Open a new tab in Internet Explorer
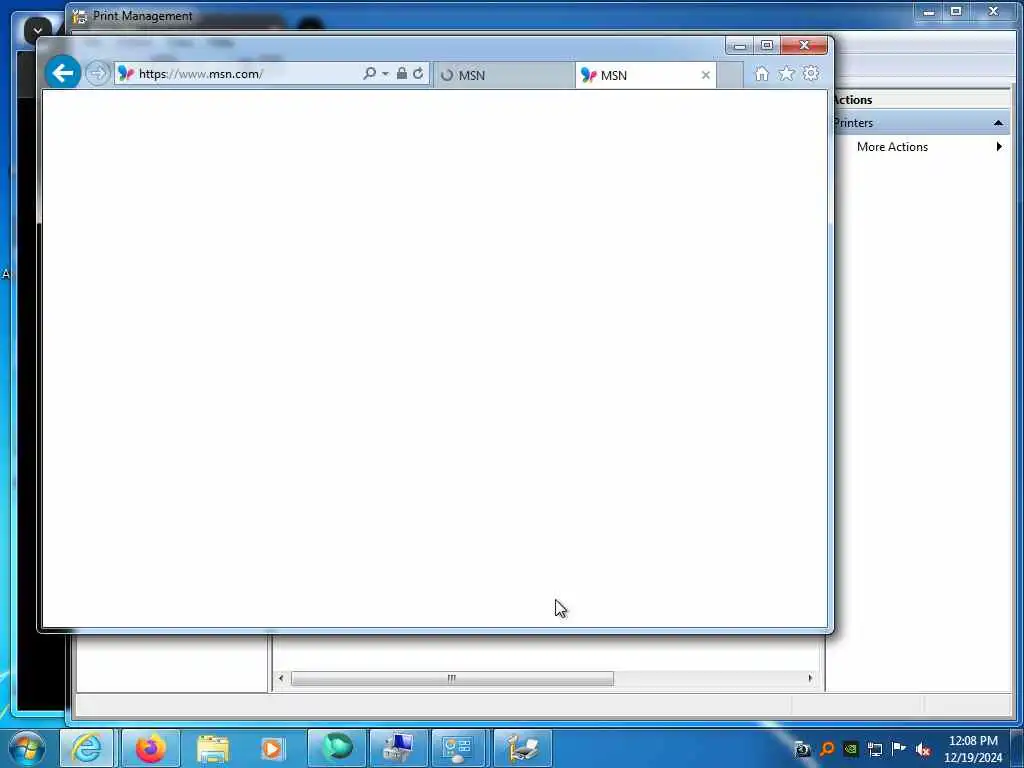 730,75
